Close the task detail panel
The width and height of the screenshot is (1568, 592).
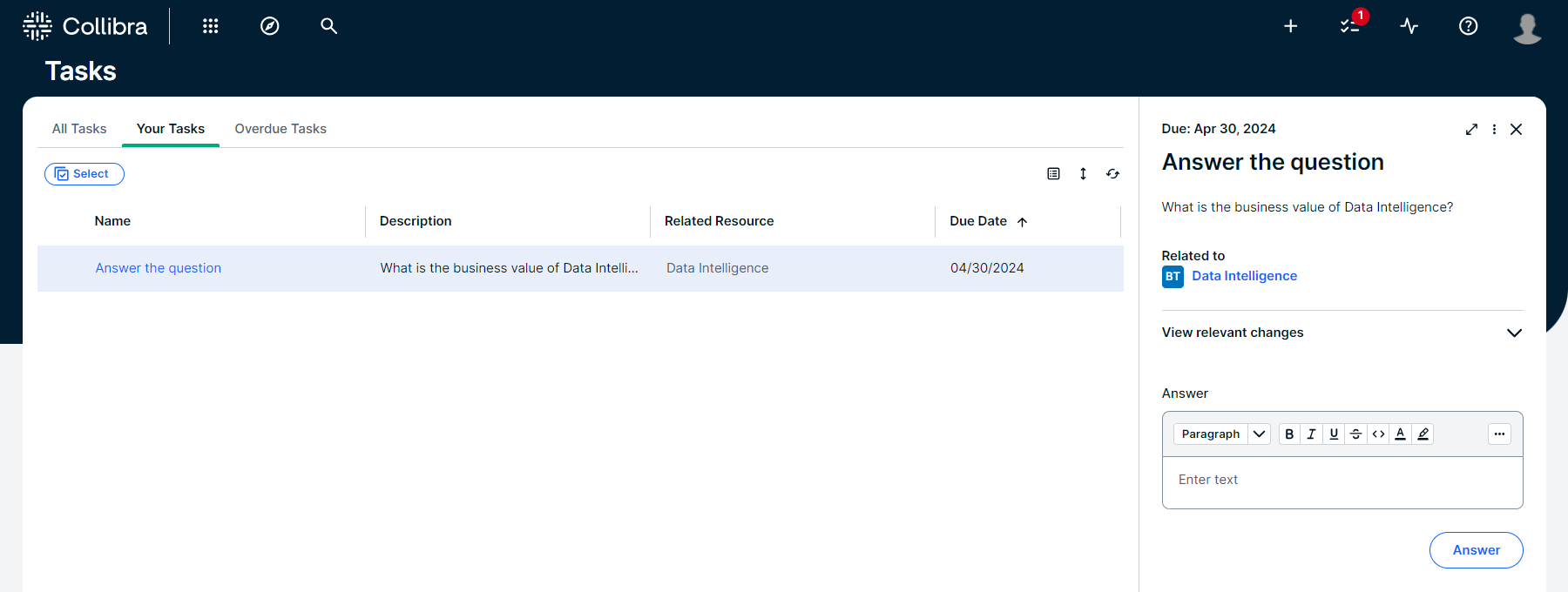tap(1516, 129)
